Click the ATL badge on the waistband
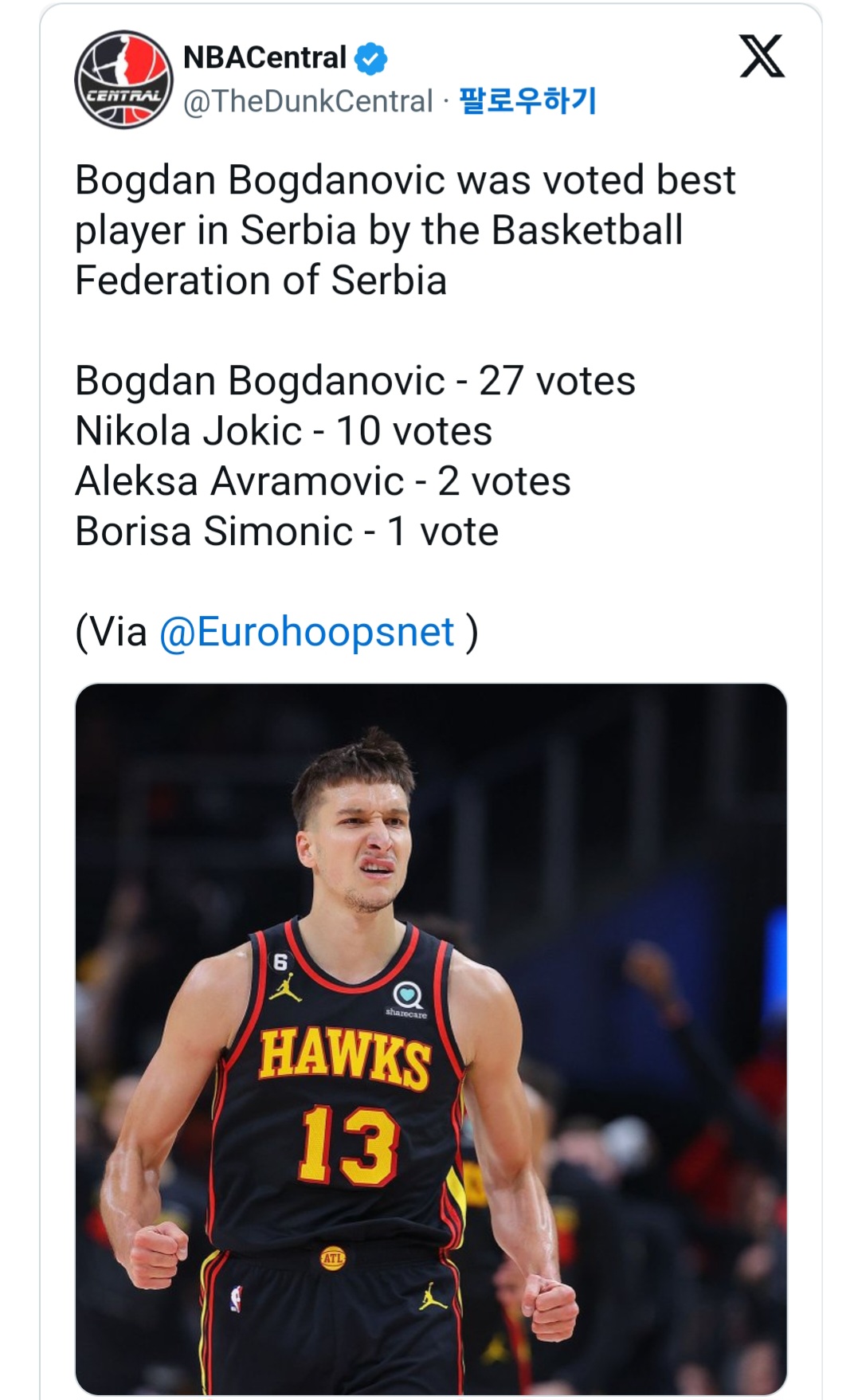The image size is (858, 1400). (332, 1259)
